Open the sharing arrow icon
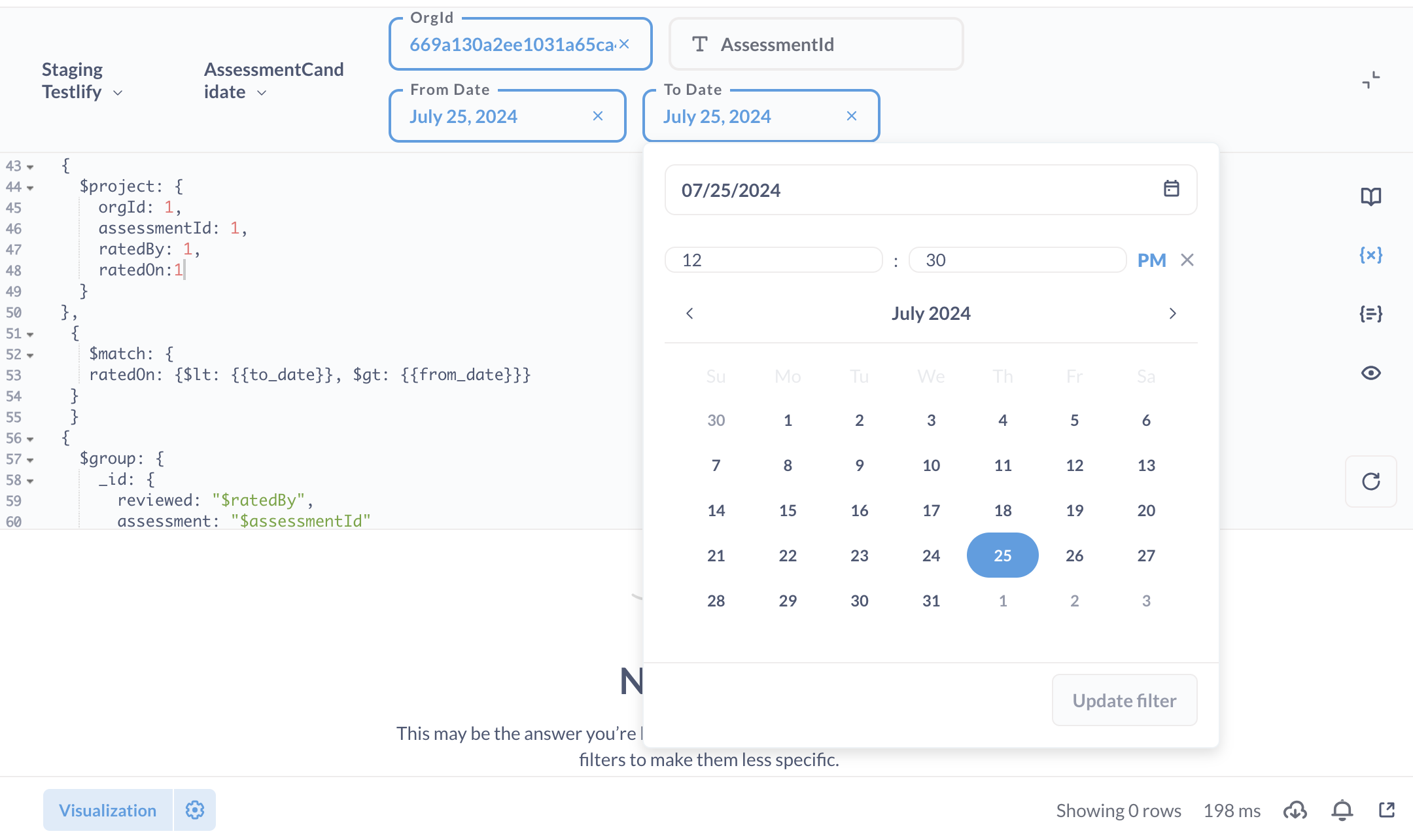This screenshot has height=840, width=1413. pyautogui.click(x=1387, y=810)
